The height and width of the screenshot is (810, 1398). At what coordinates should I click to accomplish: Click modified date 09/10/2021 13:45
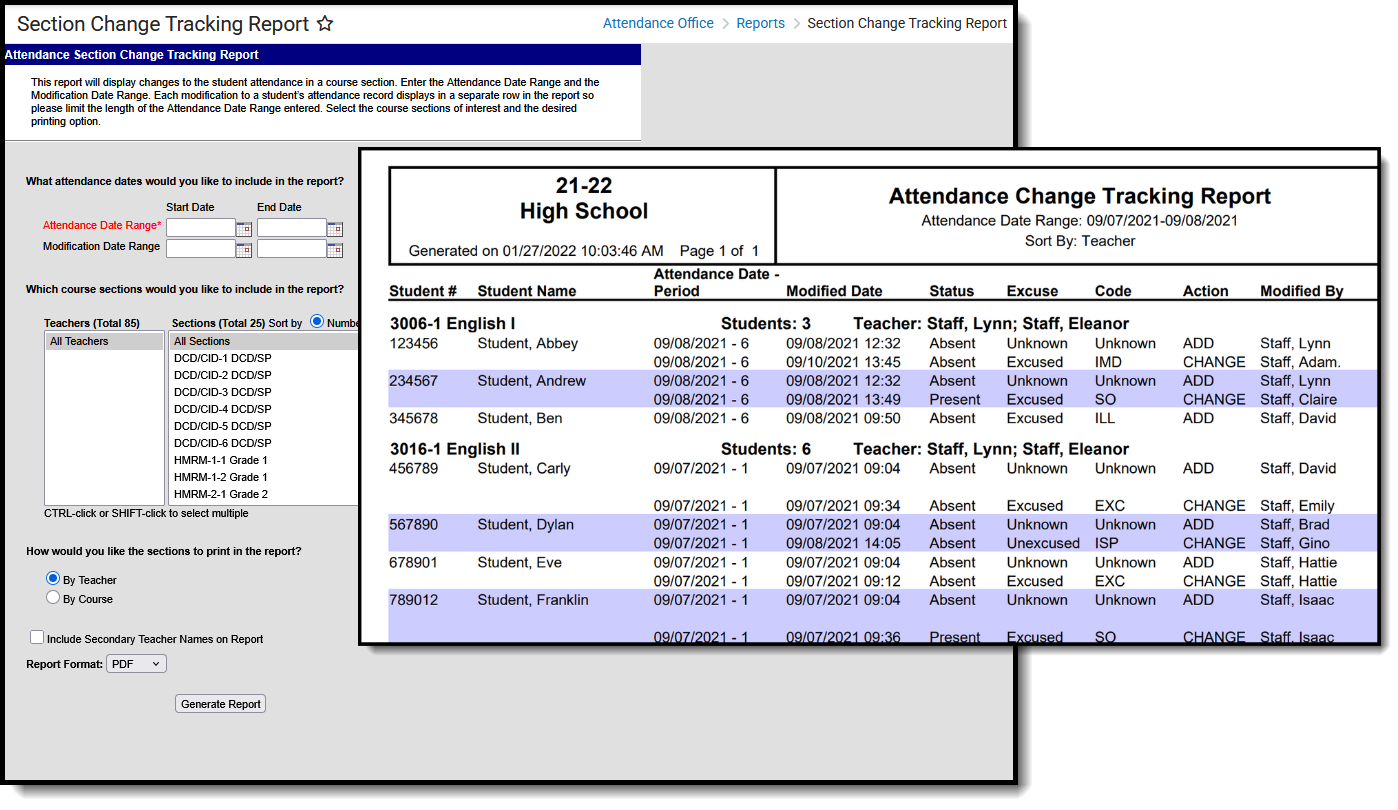[x=843, y=362]
